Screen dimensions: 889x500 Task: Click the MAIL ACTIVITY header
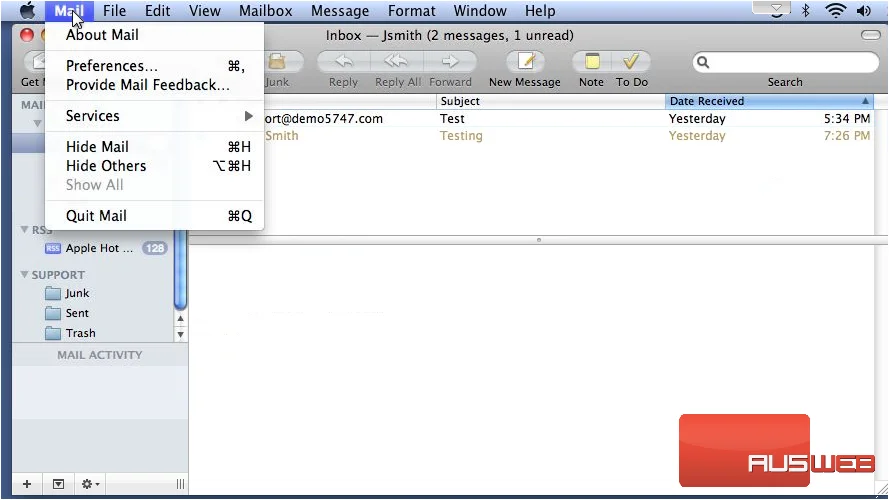tap(100, 355)
